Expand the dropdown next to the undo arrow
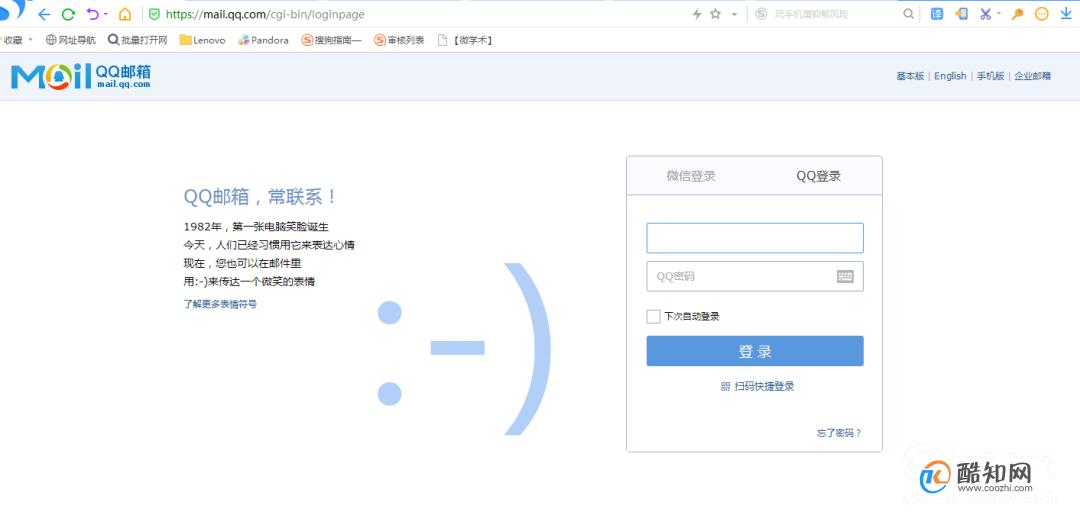 pos(106,14)
